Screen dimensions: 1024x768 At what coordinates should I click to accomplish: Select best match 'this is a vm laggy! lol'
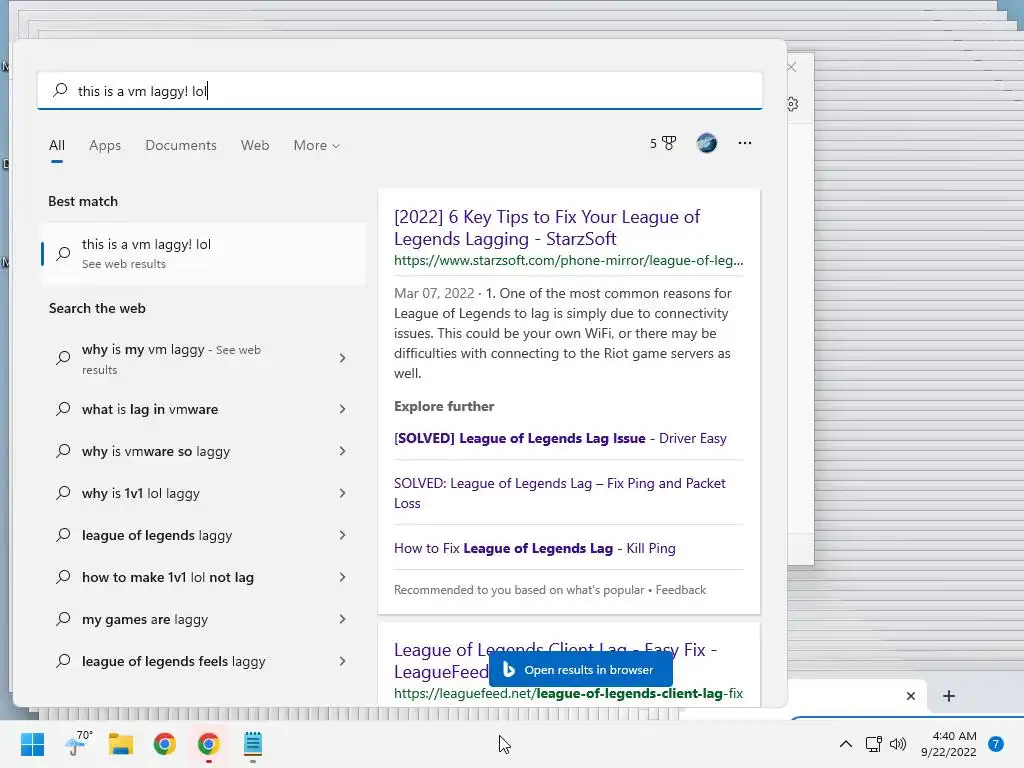pos(203,253)
